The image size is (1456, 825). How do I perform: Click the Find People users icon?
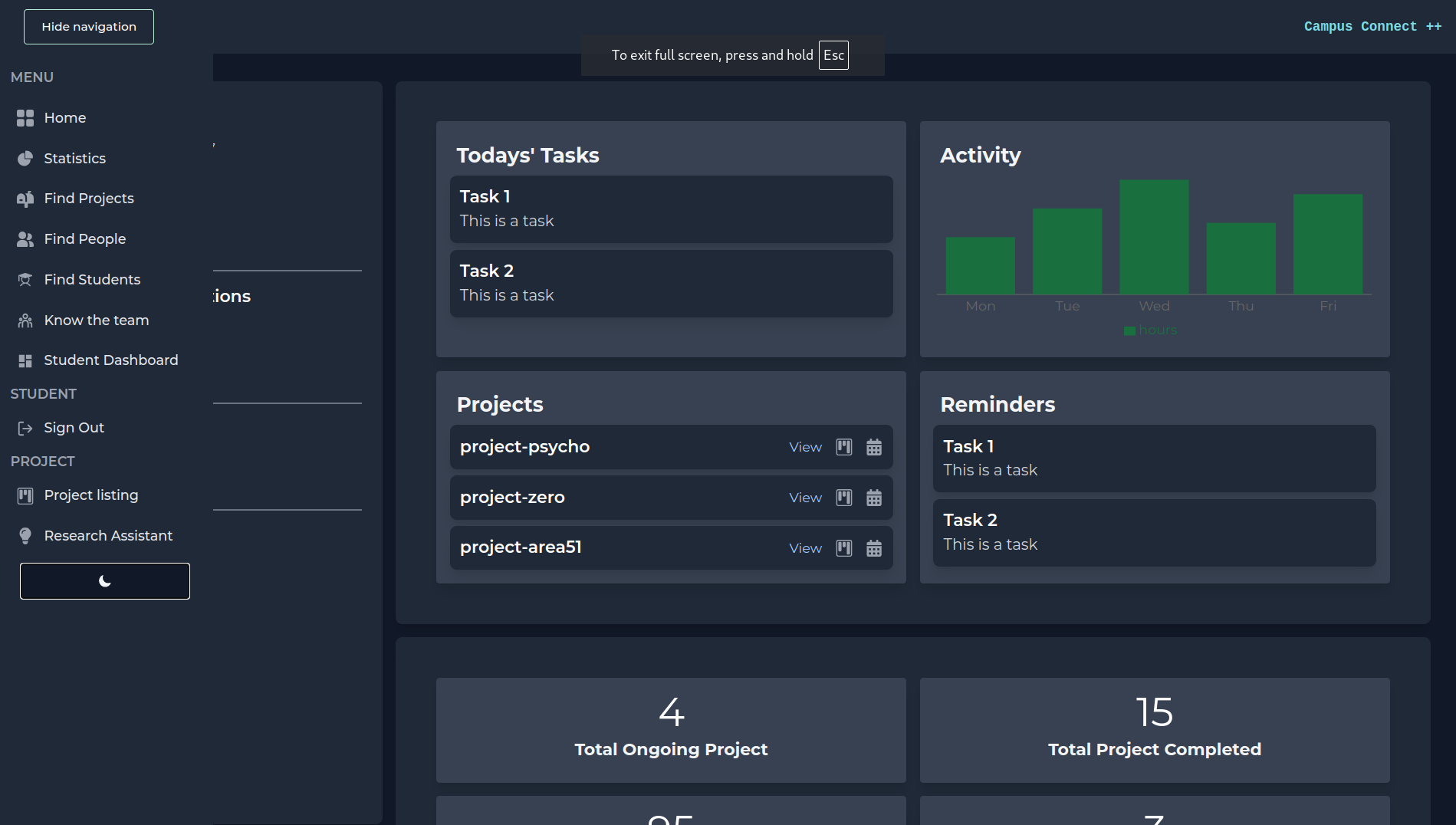(x=25, y=239)
